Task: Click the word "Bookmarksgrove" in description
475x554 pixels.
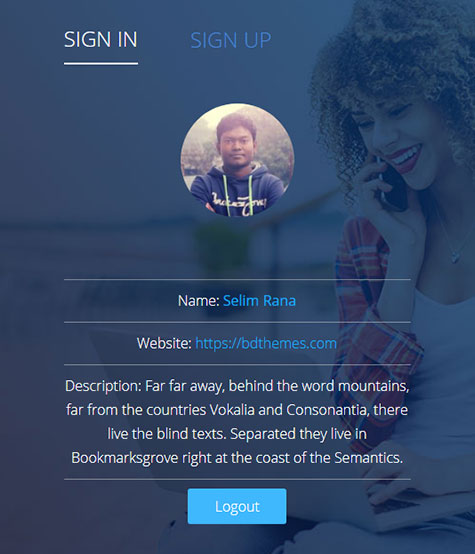Action: [125, 458]
